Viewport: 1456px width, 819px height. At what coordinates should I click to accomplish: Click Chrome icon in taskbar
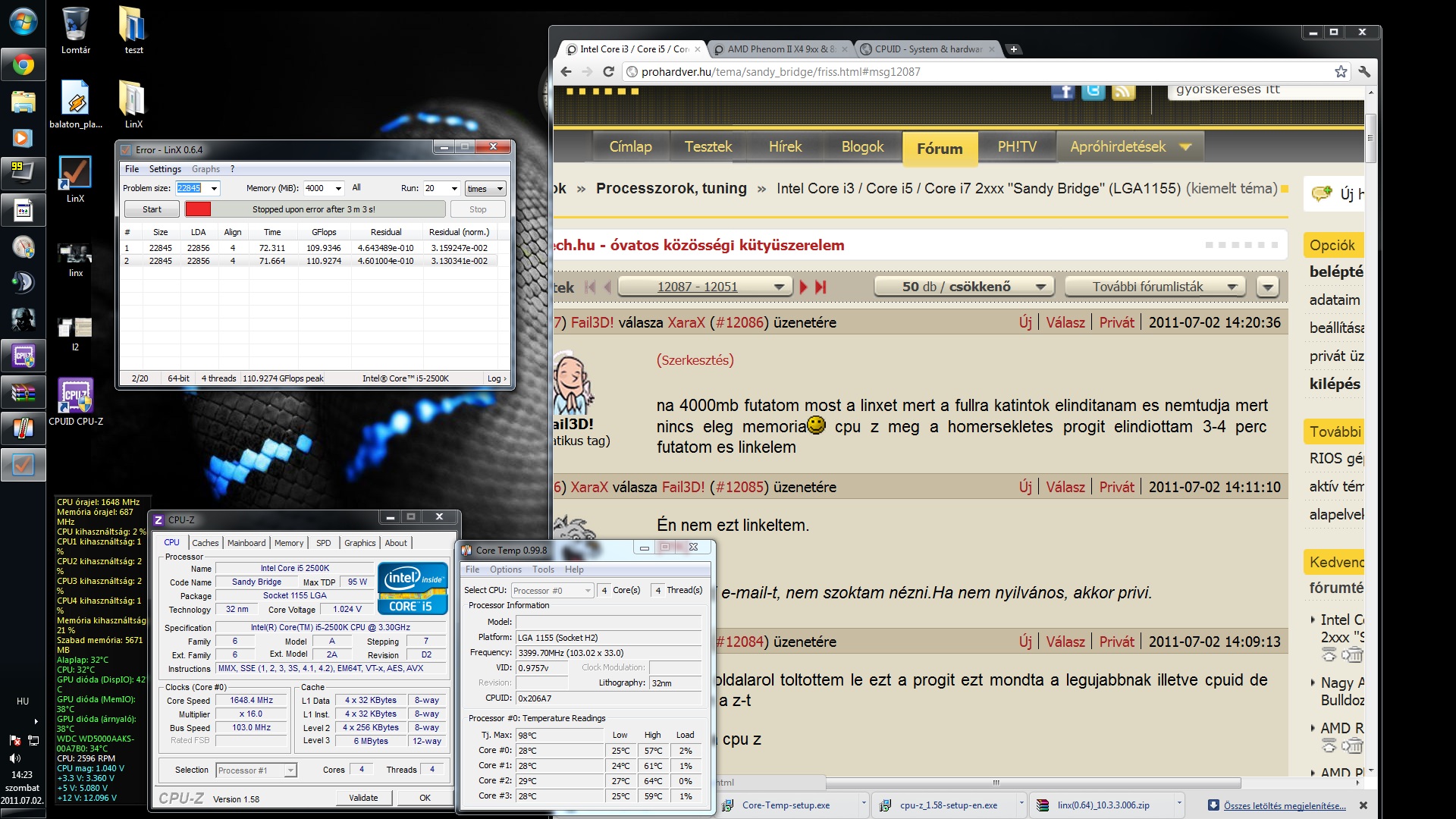tap(23, 65)
